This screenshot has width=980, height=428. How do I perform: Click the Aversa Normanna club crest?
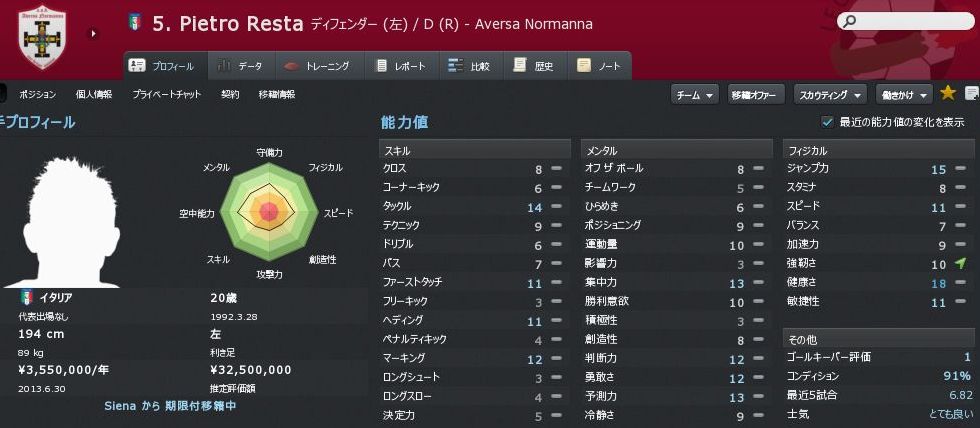(42, 39)
